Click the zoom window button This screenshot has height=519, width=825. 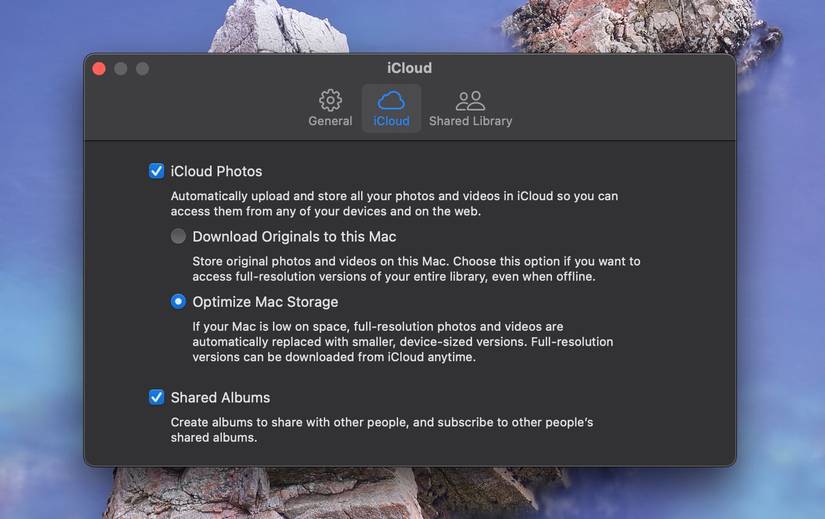pyautogui.click(x=142, y=69)
